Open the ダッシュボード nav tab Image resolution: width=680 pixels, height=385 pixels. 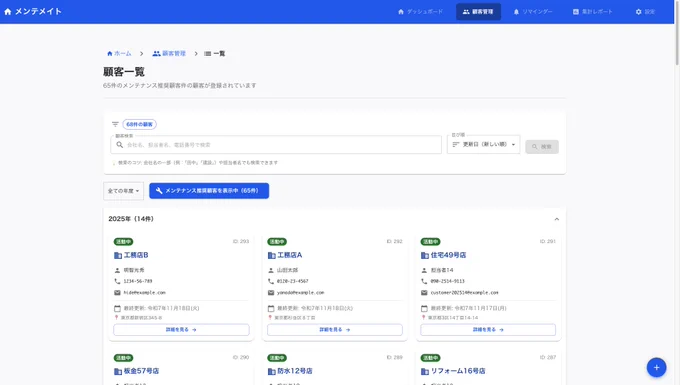tap(420, 12)
